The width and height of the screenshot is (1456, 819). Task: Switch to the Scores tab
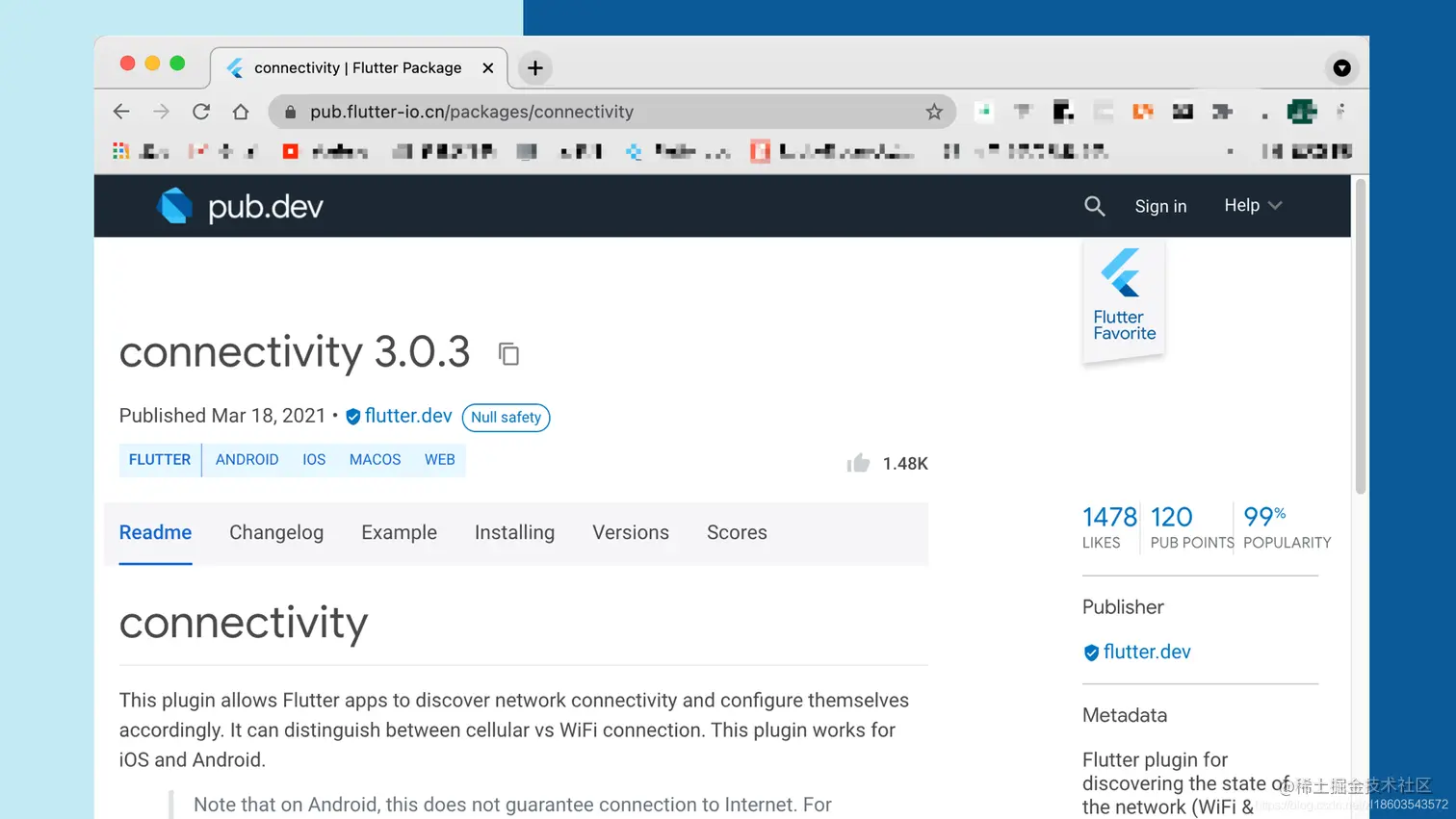737,532
